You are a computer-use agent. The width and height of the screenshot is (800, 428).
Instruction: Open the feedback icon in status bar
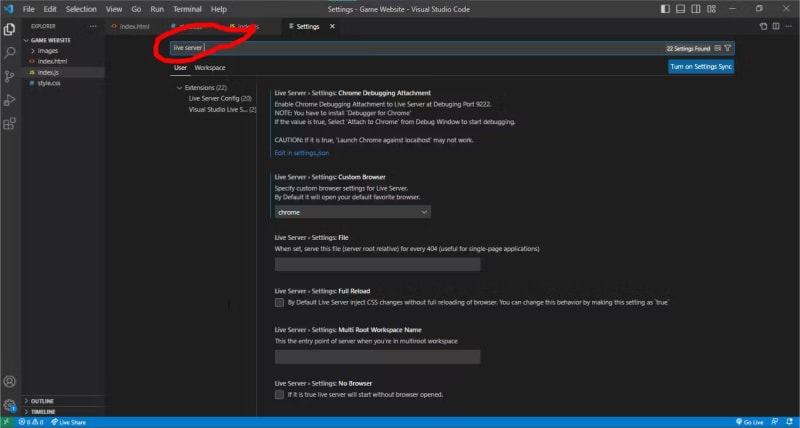(x=774, y=422)
